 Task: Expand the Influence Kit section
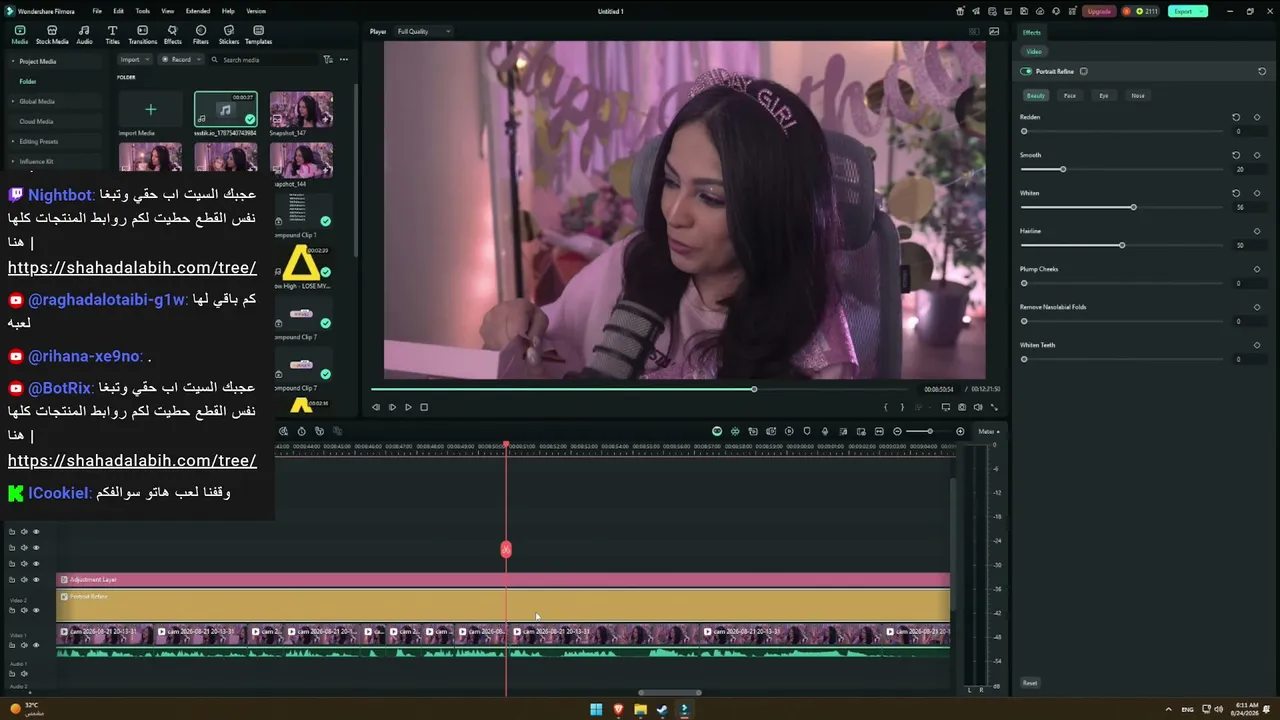point(13,161)
